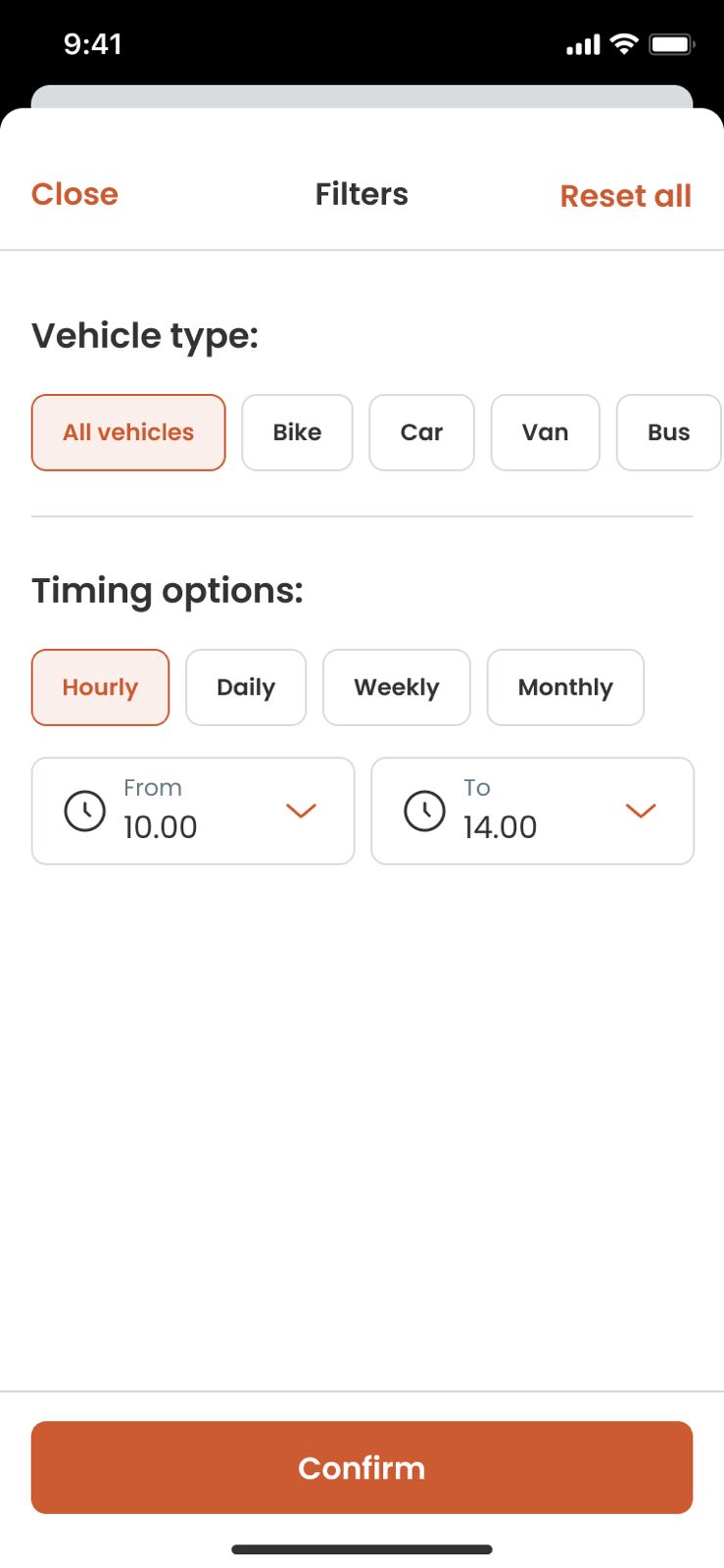The width and height of the screenshot is (724, 1568).
Task: Click the clock icon in To field
Action: (x=425, y=811)
